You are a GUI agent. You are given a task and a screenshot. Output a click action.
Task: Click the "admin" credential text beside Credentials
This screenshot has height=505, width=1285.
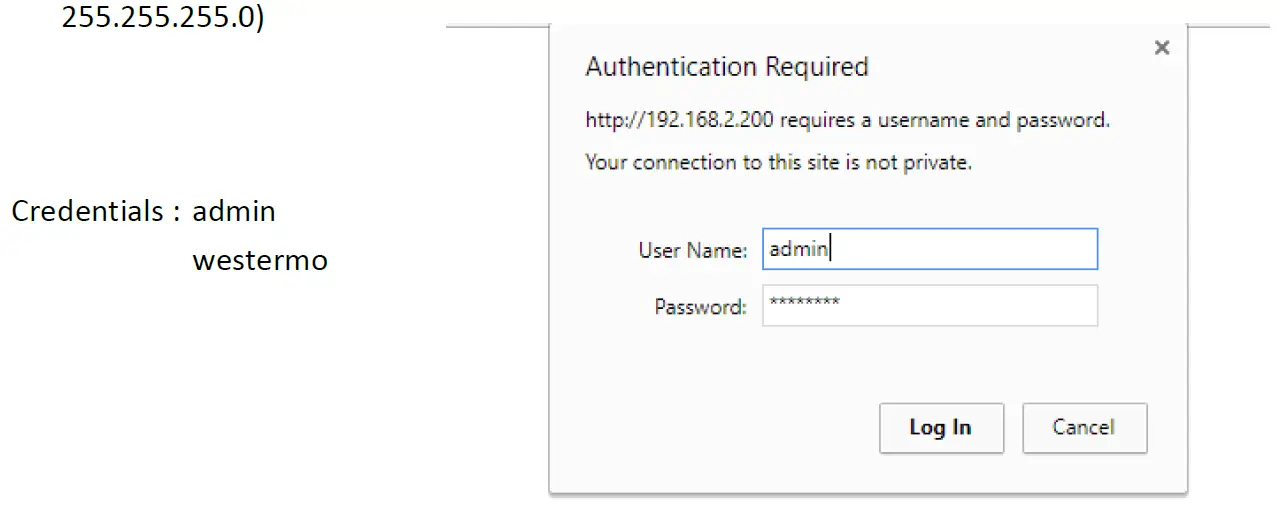point(233,212)
